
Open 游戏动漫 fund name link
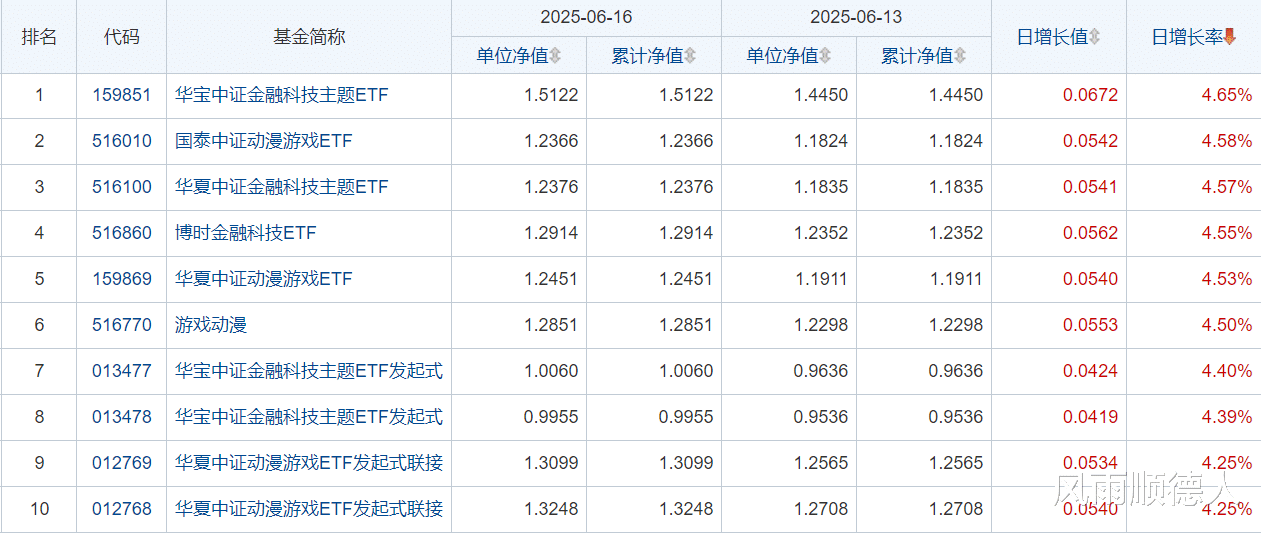coord(211,325)
